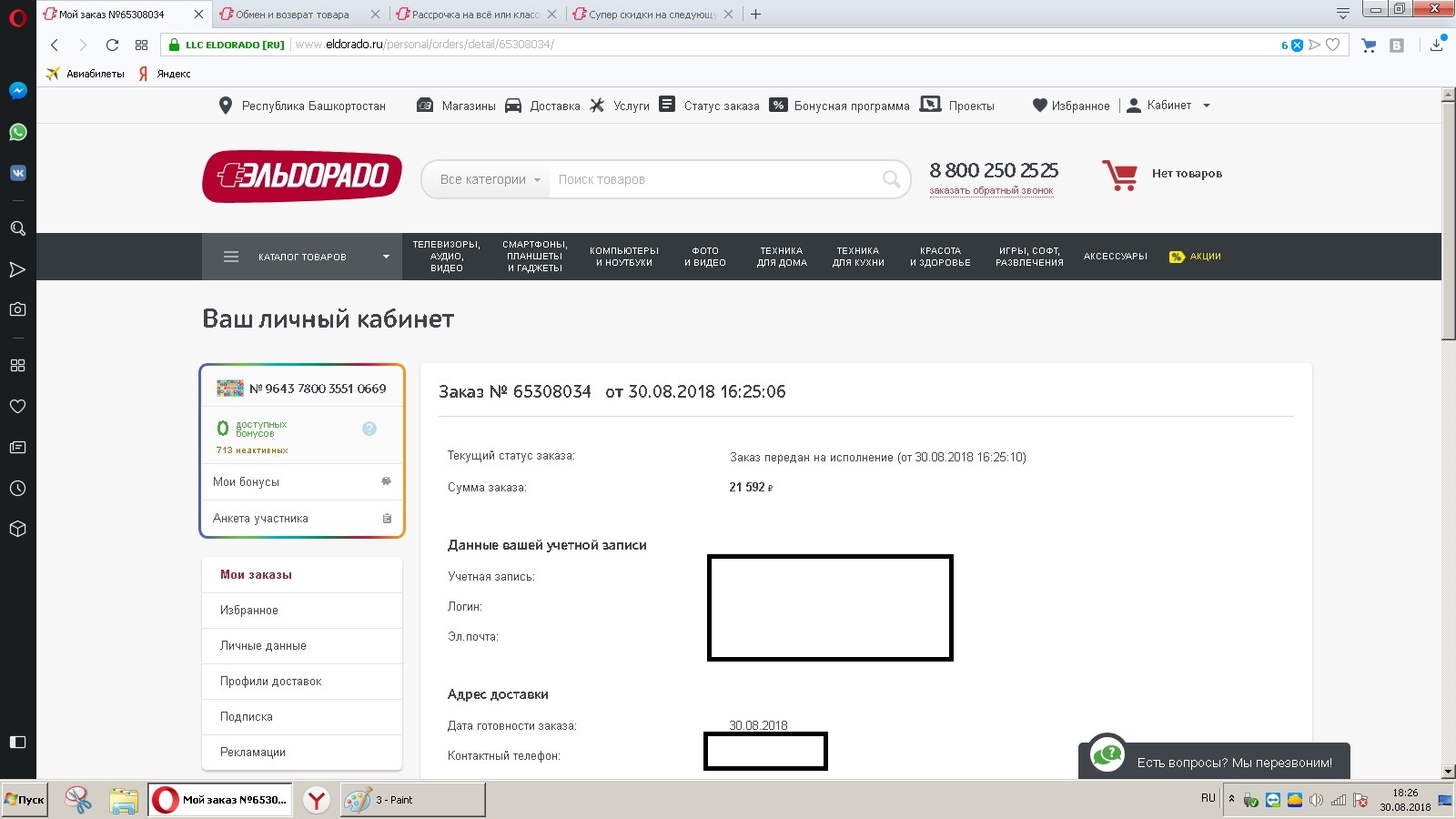Click the Opera menu logo

tap(17, 16)
